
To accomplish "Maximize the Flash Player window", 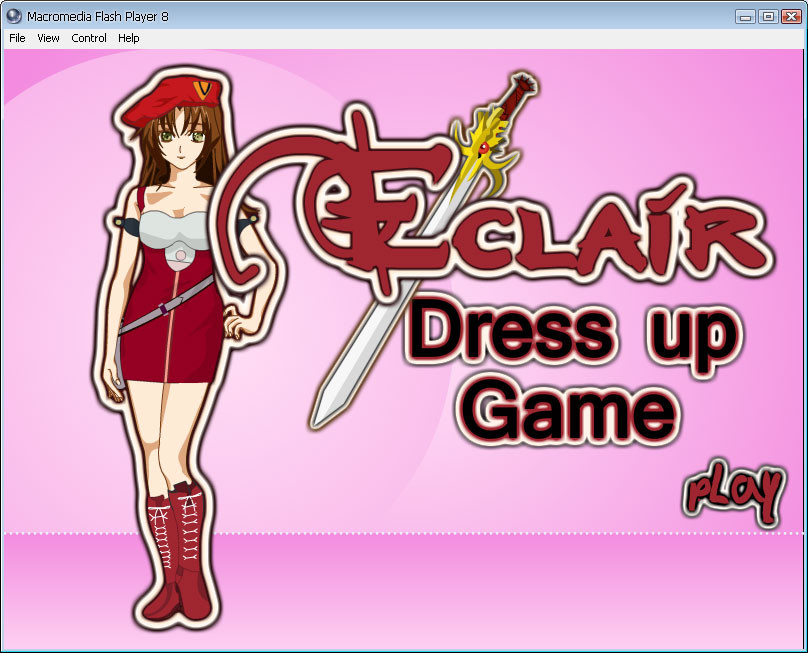I will (768, 16).
